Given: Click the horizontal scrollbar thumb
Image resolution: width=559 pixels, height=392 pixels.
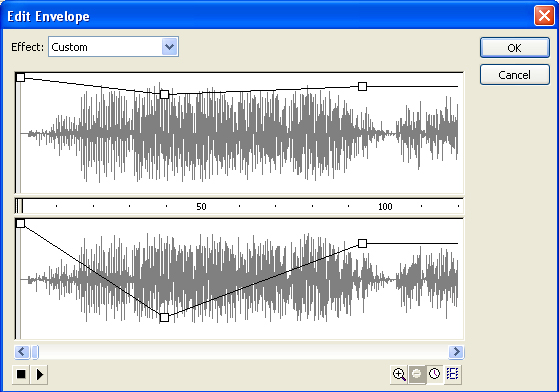Looking at the screenshot, I should [x=35, y=352].
